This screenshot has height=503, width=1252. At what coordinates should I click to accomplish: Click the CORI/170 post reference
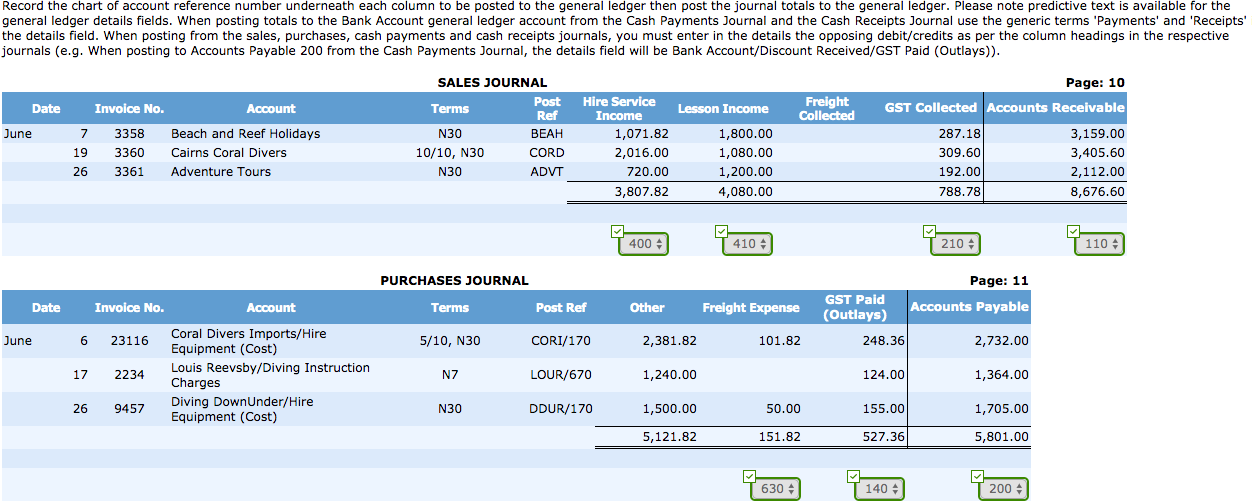pos(561,341)
